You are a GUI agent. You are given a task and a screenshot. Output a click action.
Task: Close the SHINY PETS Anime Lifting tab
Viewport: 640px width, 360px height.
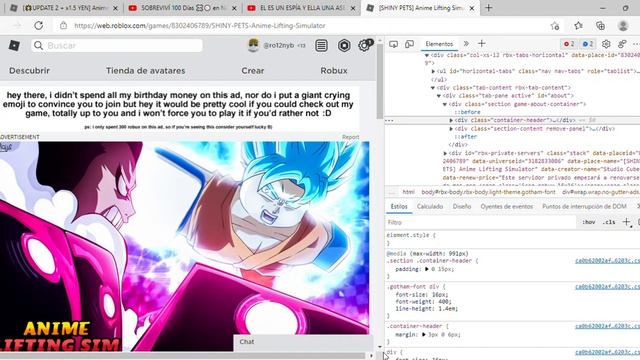472,8
